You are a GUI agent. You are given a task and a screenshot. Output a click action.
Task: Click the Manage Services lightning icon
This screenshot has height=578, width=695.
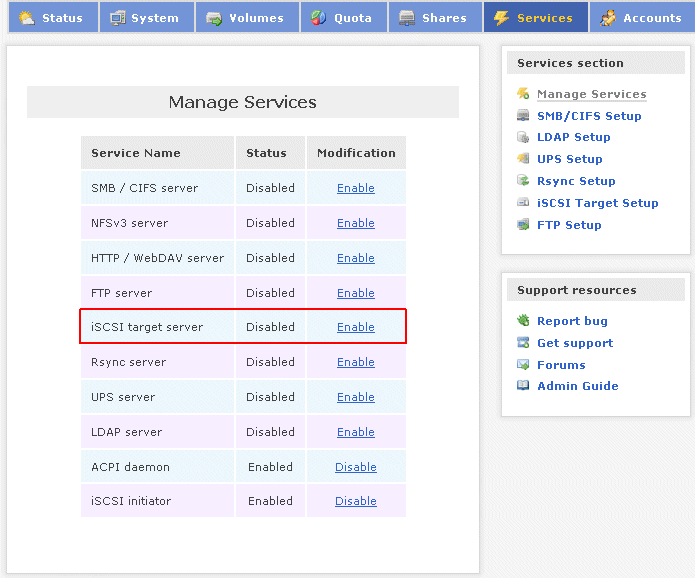click(523, 94)
